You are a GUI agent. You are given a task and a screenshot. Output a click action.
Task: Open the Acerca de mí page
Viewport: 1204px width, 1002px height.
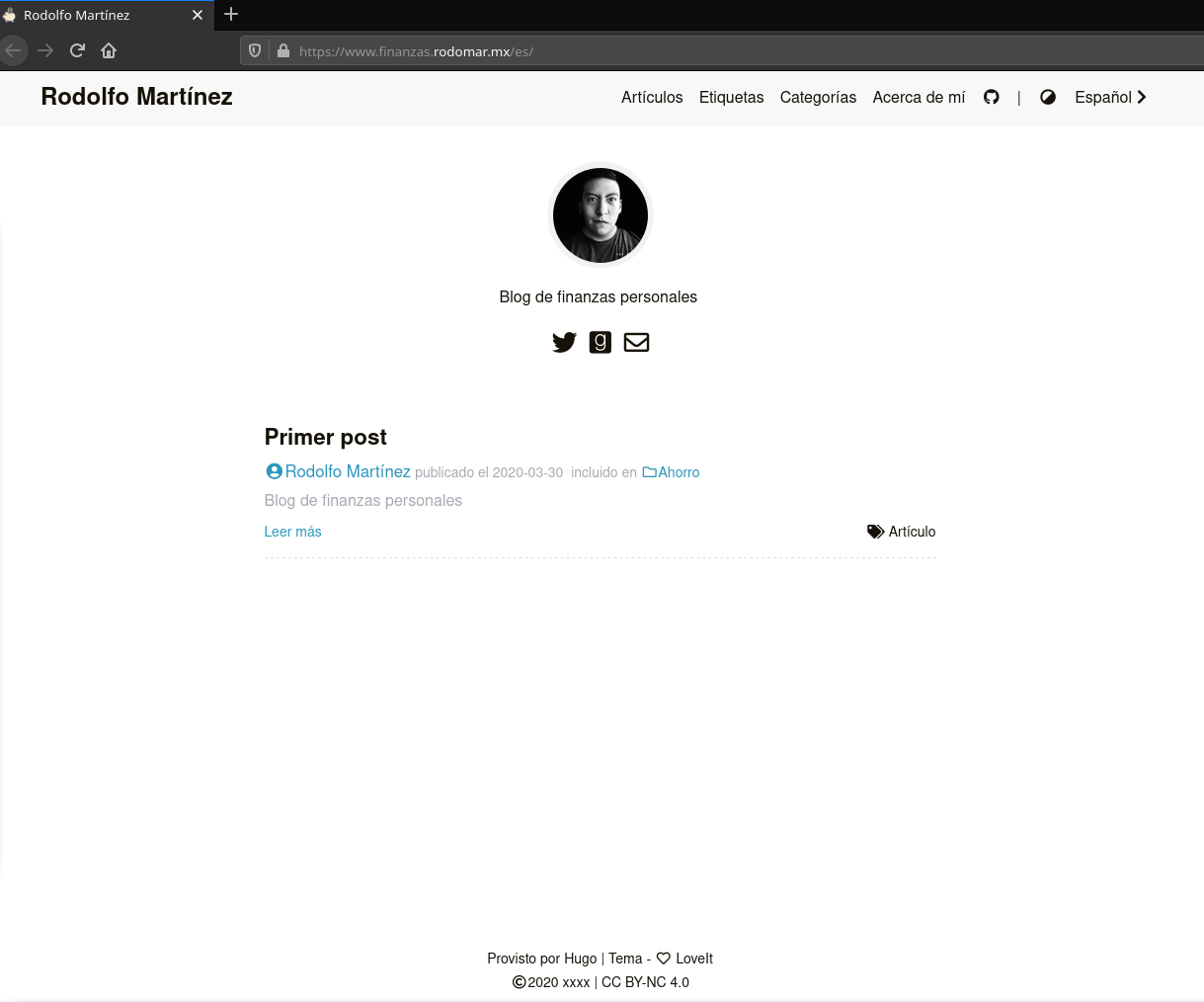pos(919,97)
